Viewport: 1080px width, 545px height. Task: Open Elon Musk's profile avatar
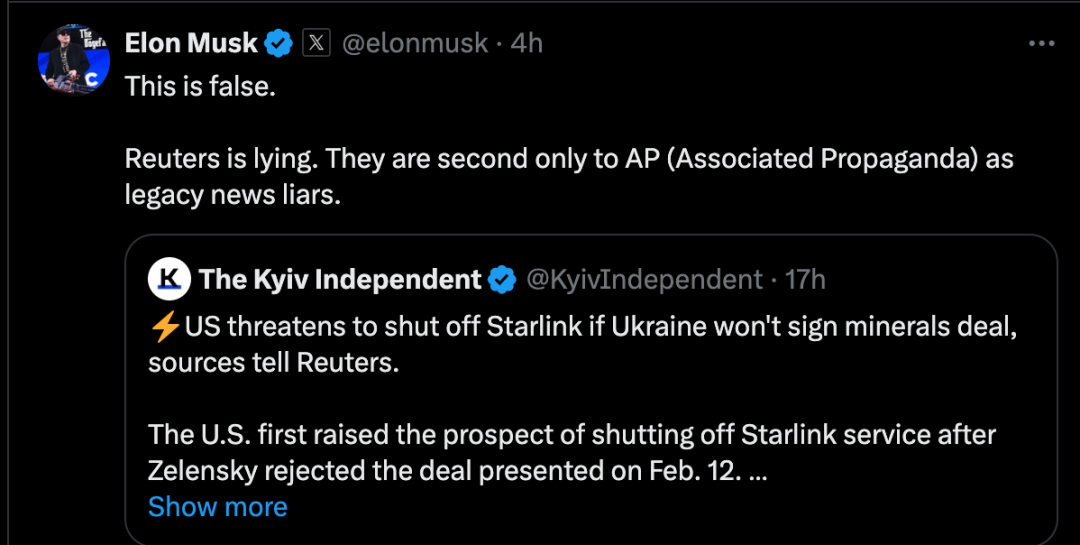(x=73, y=59)
